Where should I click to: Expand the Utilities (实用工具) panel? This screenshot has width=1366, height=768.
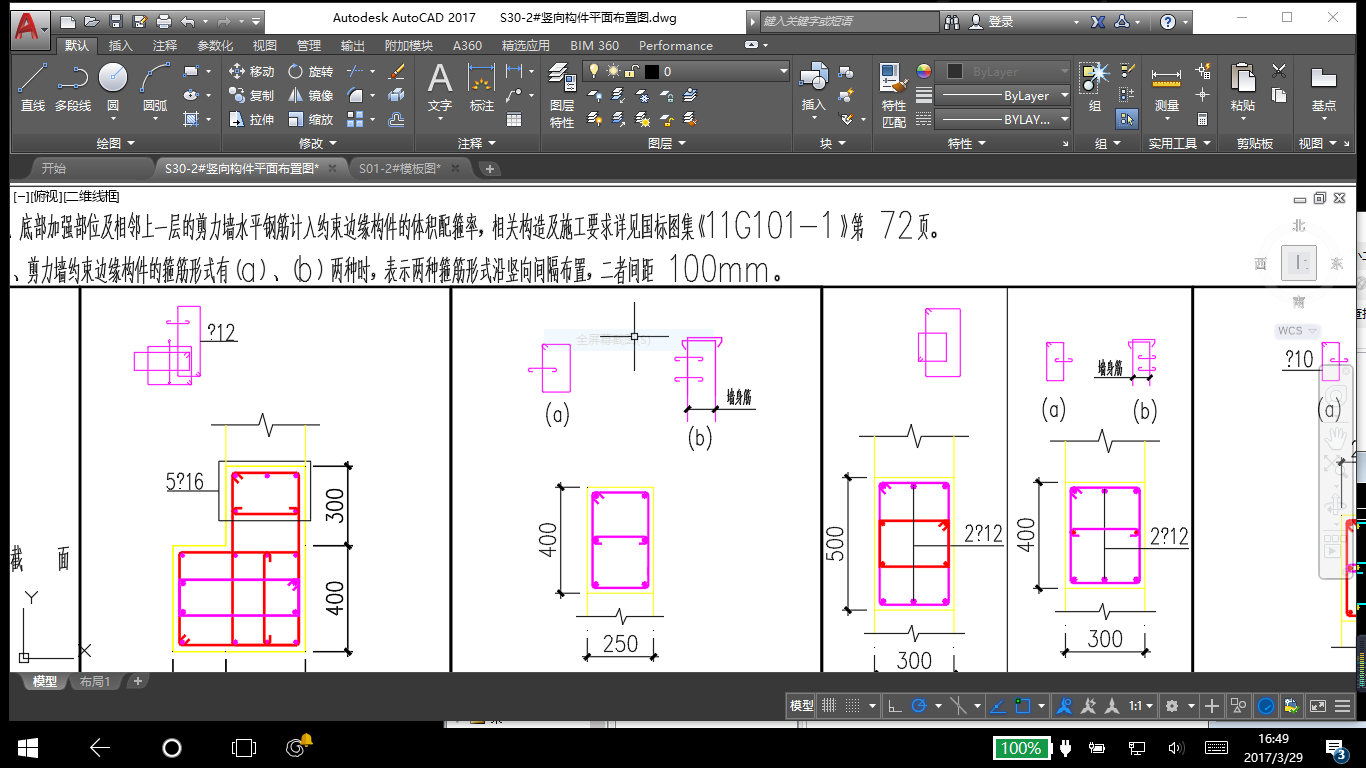(x=1180, y=143)
